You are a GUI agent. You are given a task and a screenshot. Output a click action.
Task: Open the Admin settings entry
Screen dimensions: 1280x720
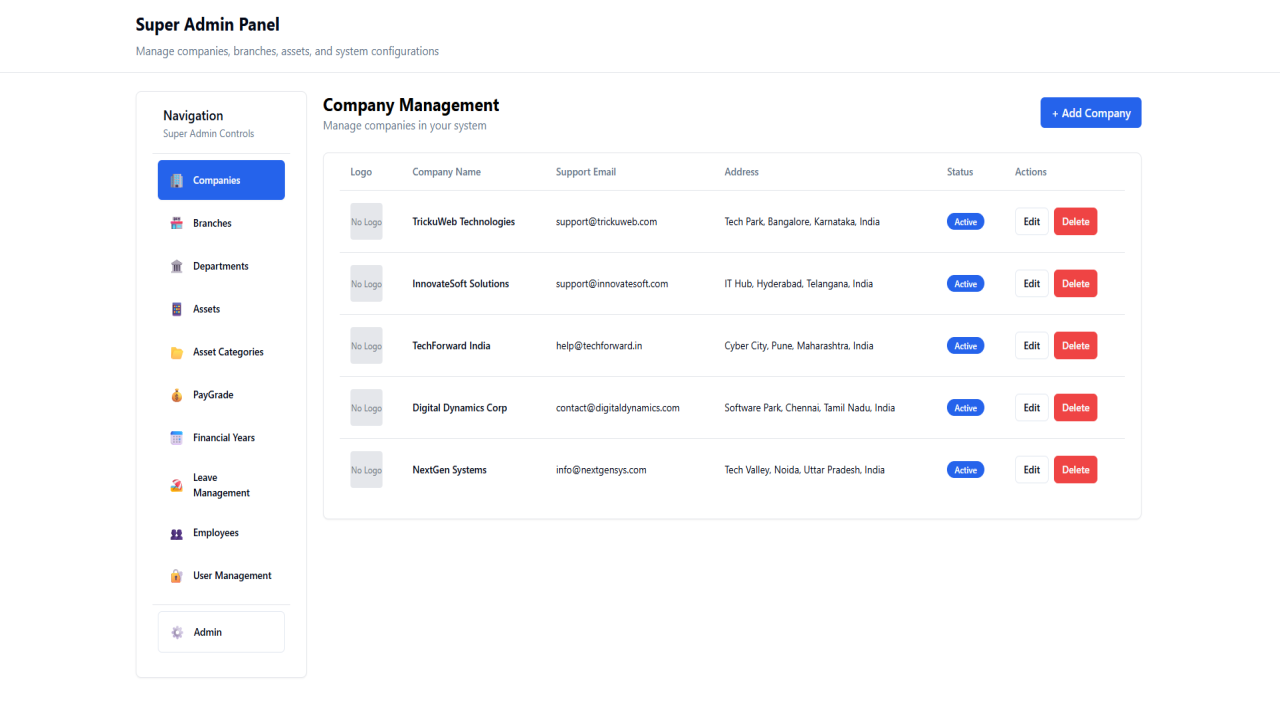click(x=221, y=632)
